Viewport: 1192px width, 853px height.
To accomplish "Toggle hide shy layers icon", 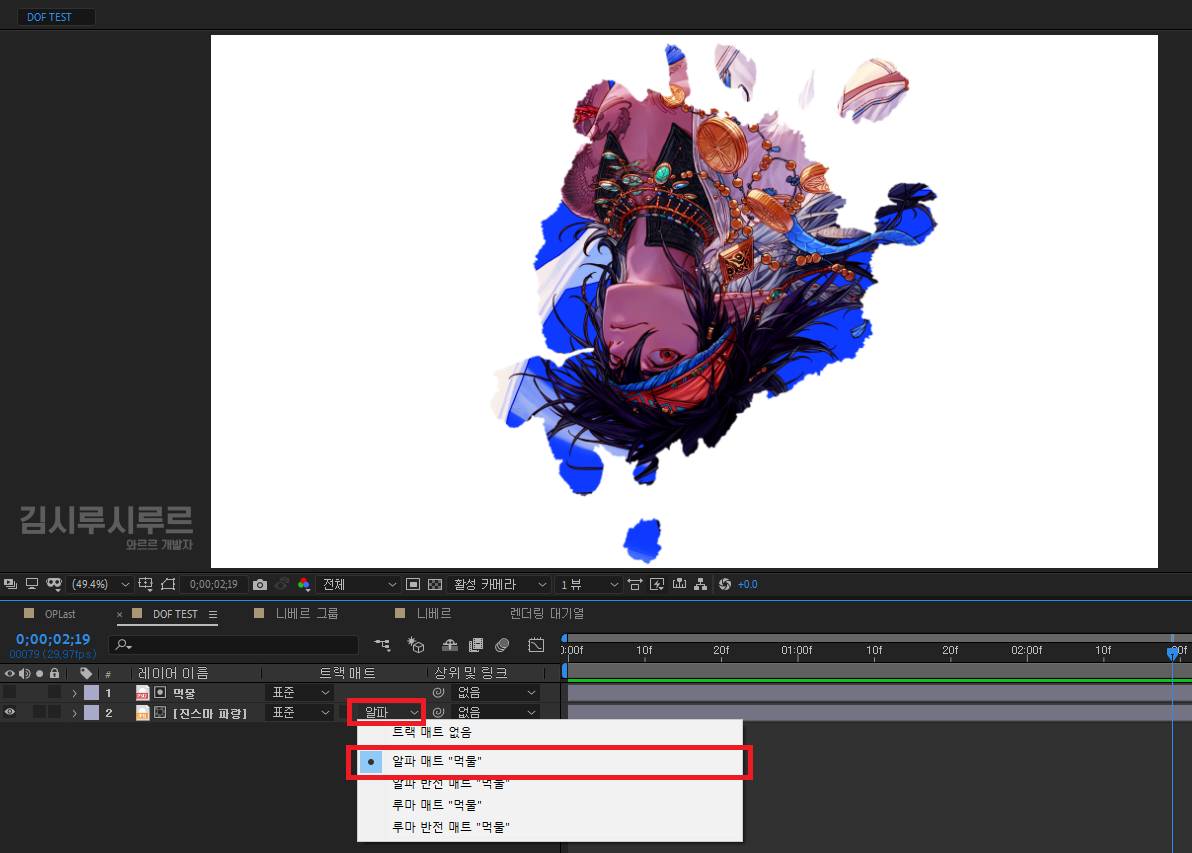I will (450, 645).
